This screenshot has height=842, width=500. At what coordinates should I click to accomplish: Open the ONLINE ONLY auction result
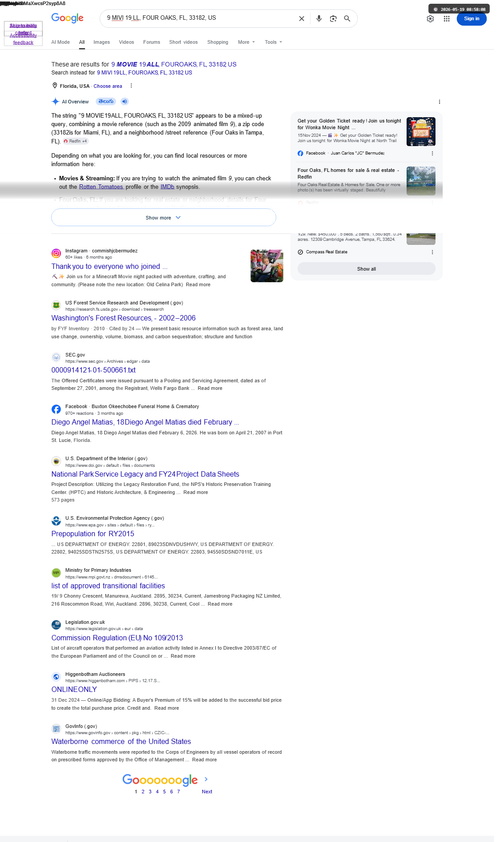(x=74, y=689)
